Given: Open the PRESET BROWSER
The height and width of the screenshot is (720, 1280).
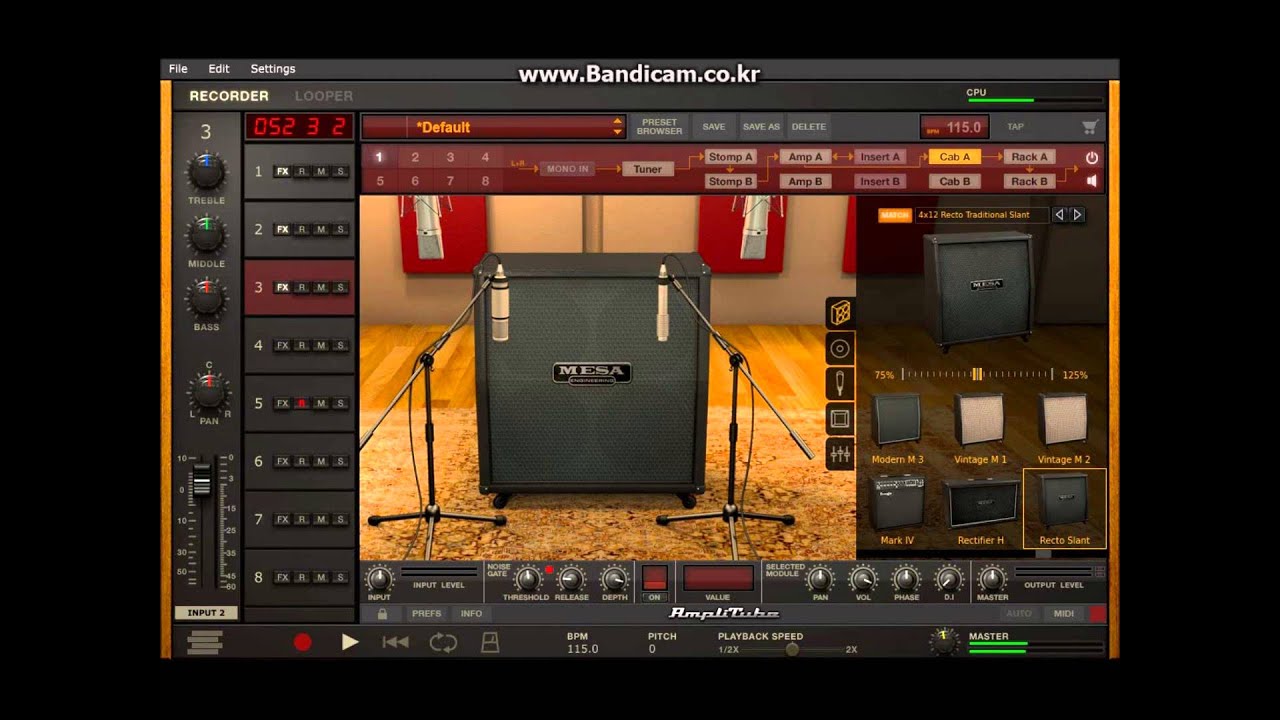Looking at the screenshot, I should click(660, 127).
